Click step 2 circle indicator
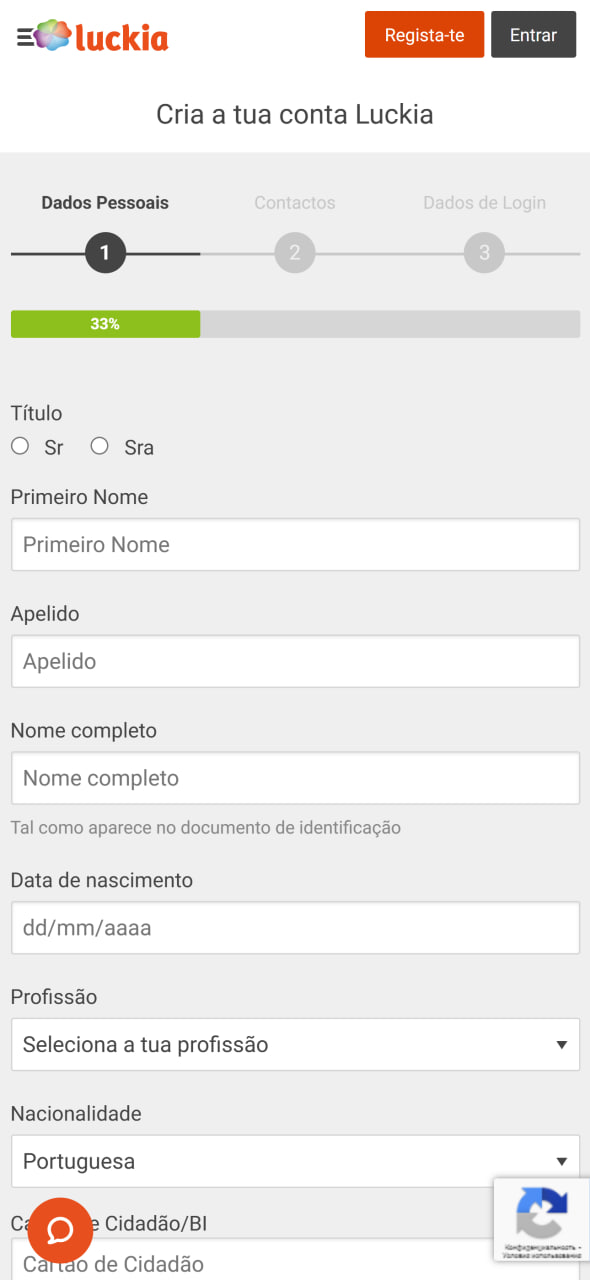590x1280 pixels. [295, 253]
